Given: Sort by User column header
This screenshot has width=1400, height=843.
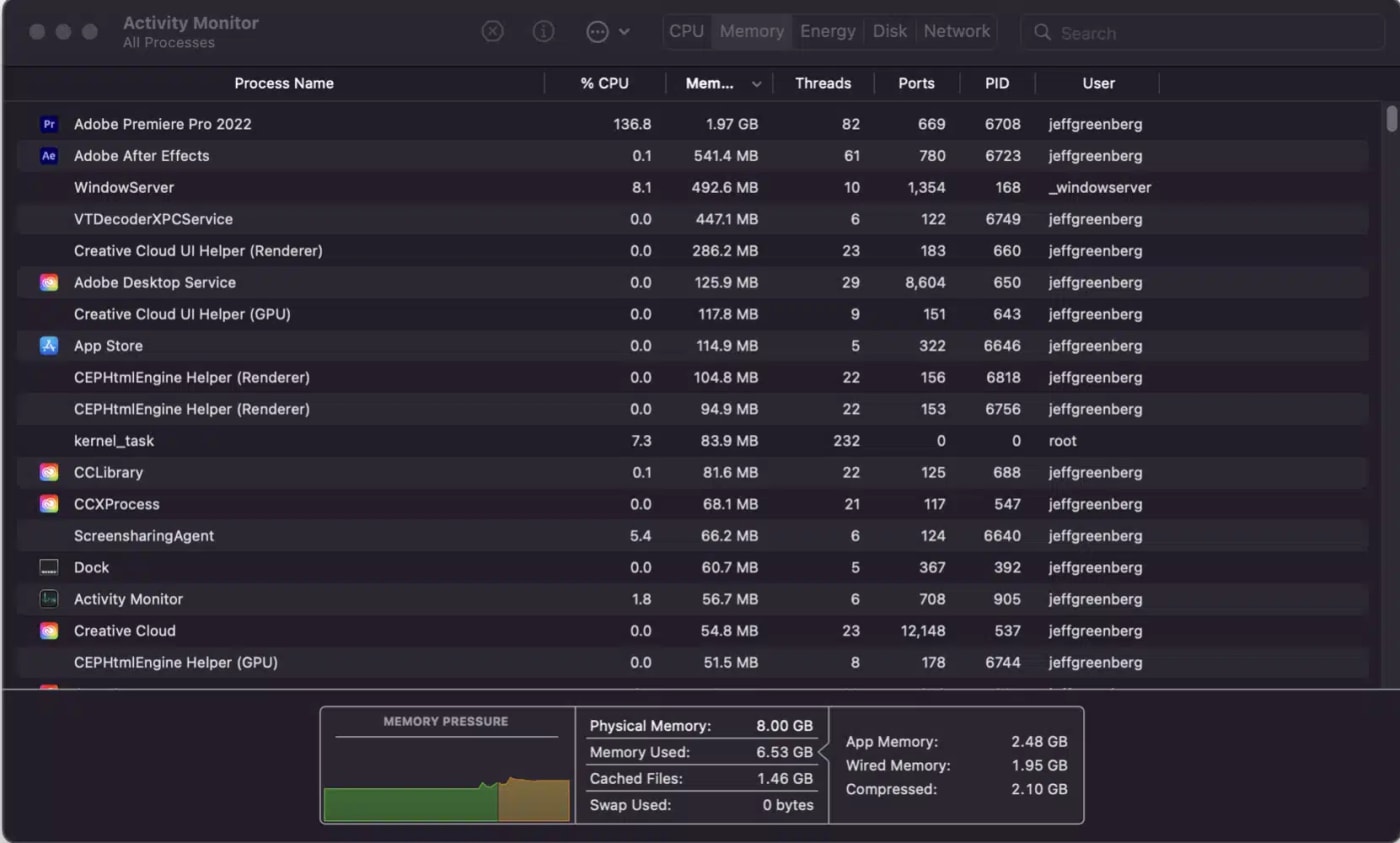Looking at the screenshot, I should 1098,83.
